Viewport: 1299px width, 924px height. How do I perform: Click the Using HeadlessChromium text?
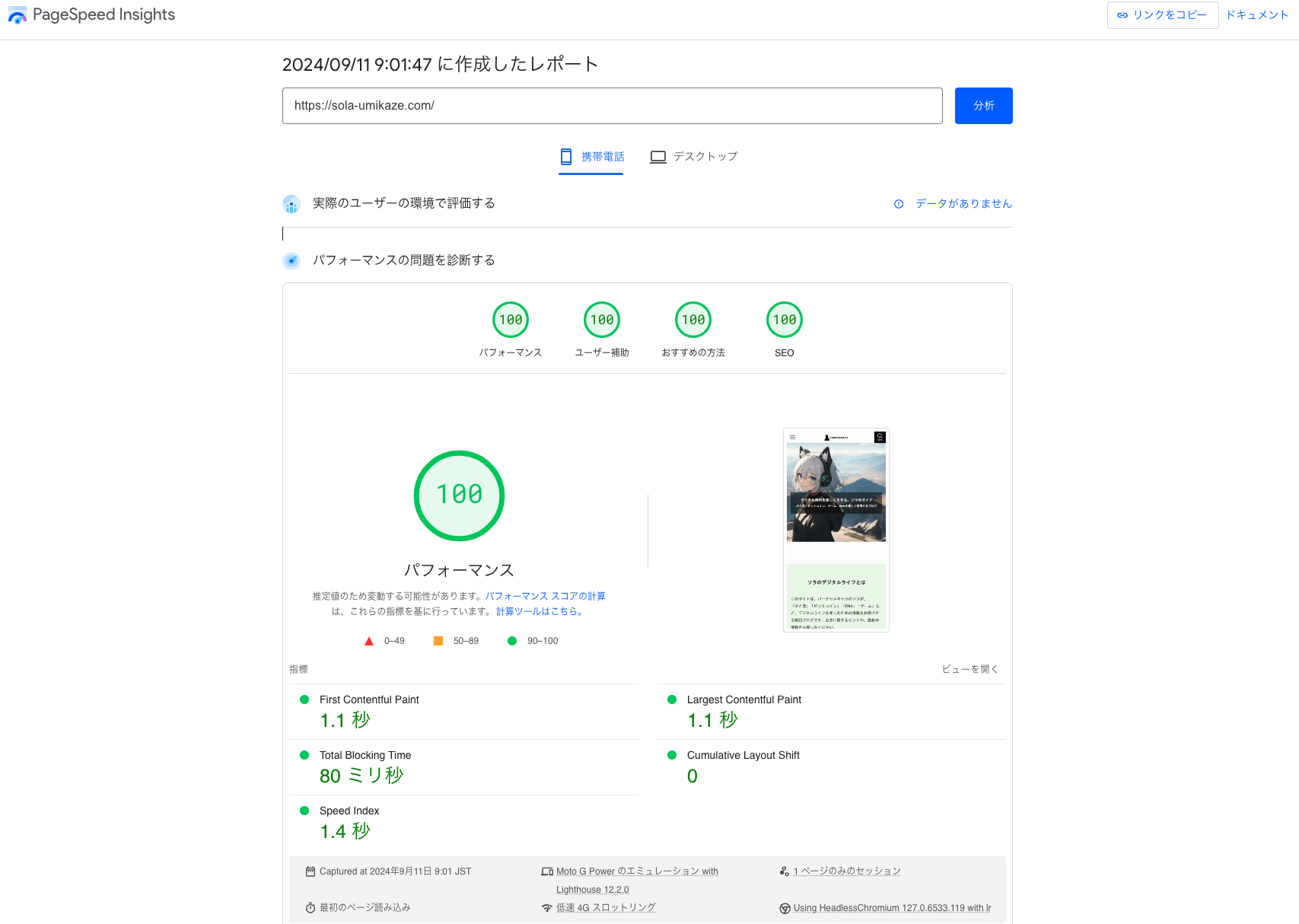coord(892,908)
